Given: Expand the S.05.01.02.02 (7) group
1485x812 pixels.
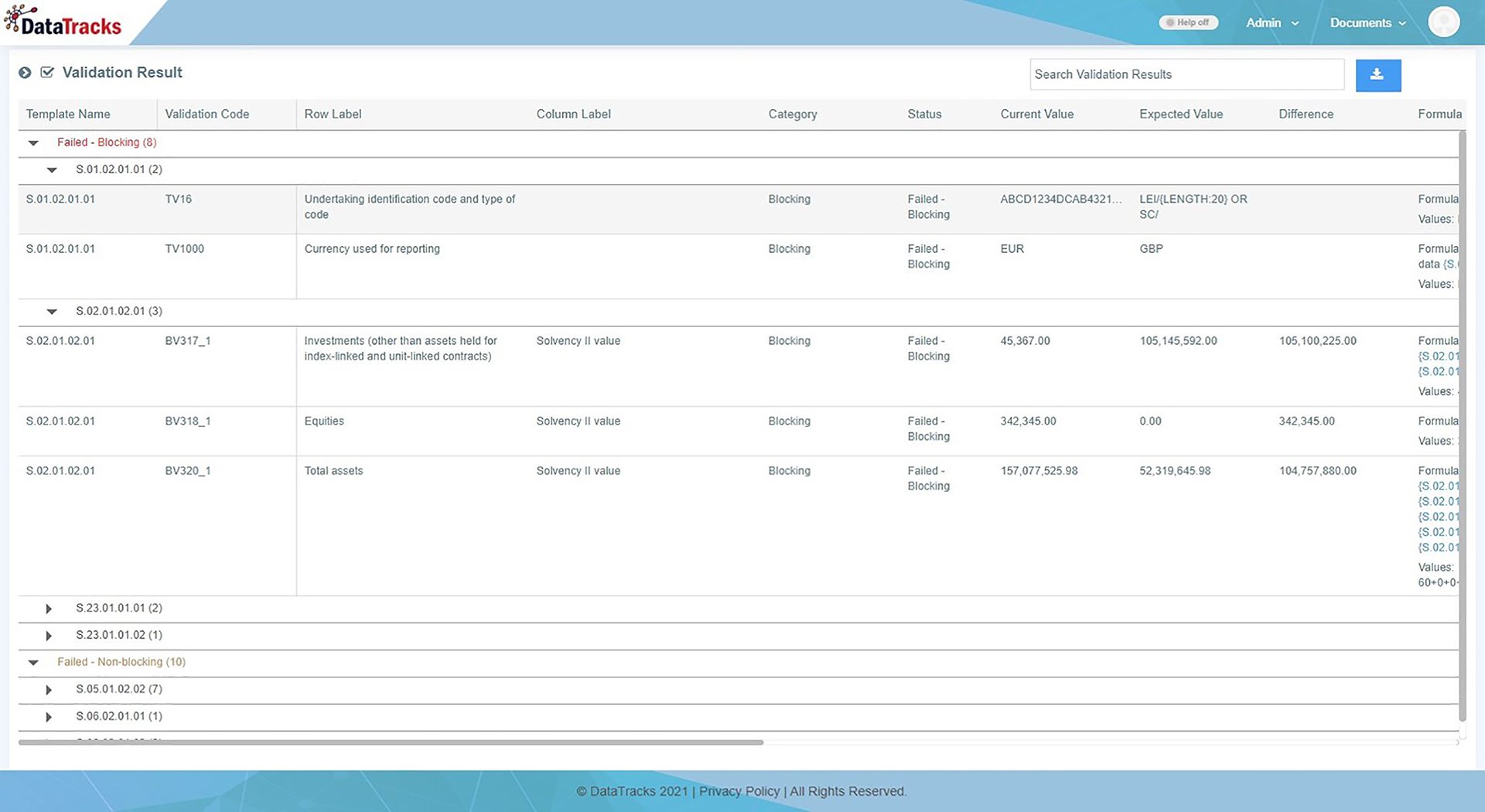Looking at the screenshot, I should point(49,690).
